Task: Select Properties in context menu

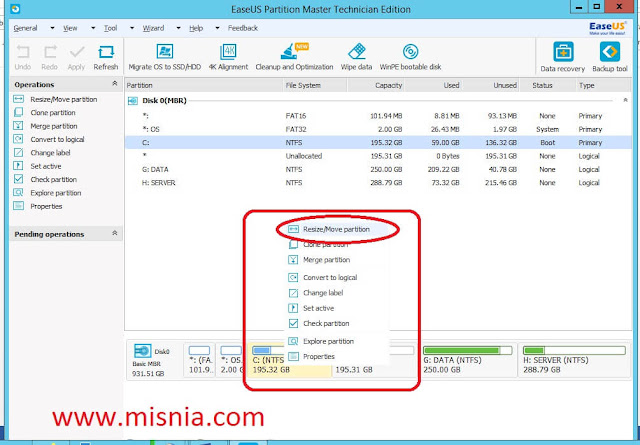Action: [x=311, y=357]
